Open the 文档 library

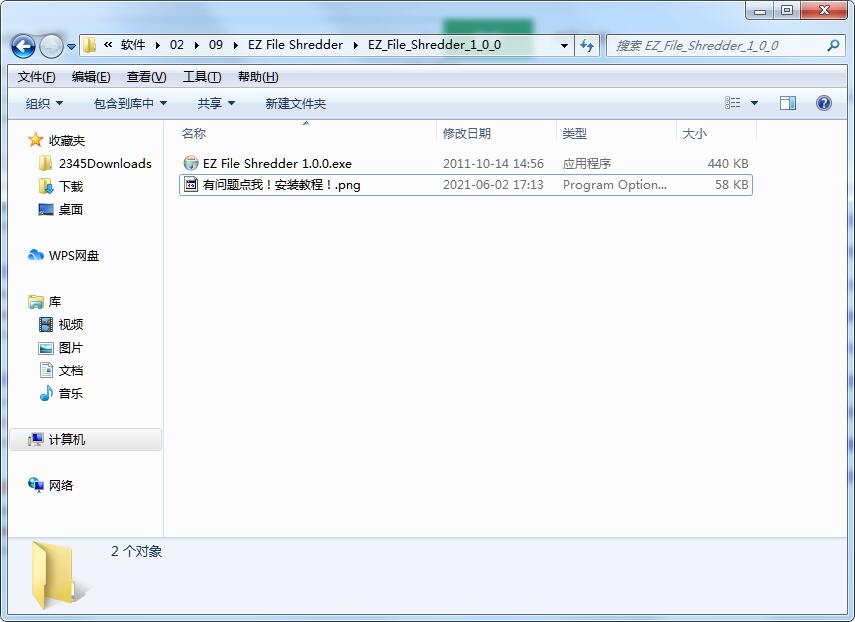tap(71, 371)
